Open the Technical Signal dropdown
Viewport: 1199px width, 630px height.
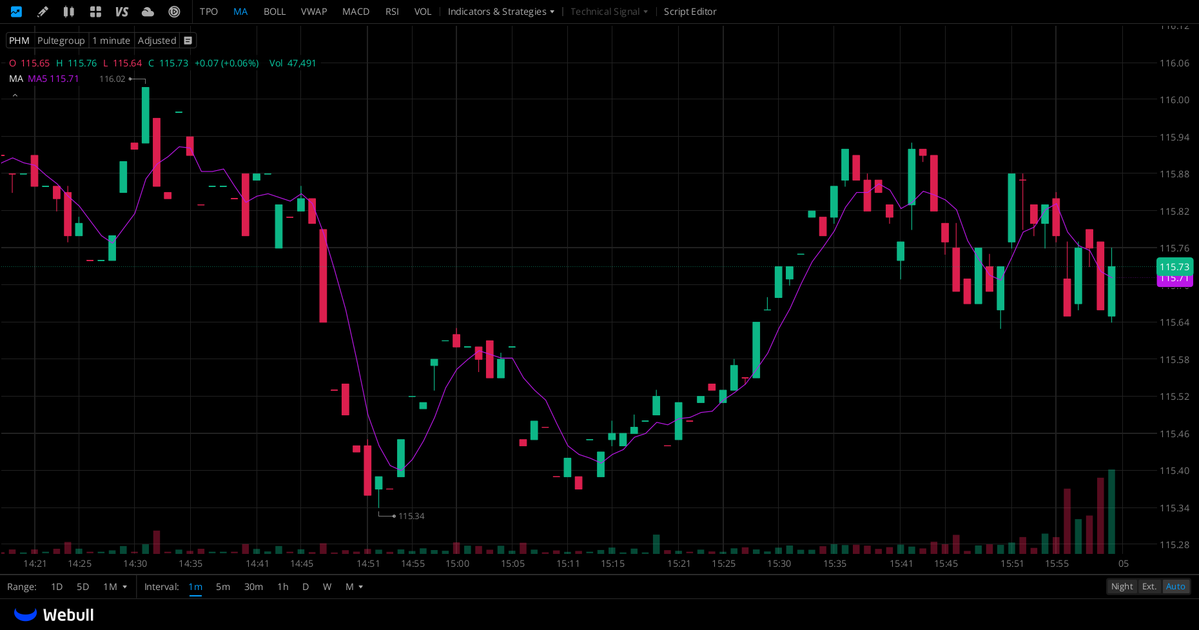point(609,11)
